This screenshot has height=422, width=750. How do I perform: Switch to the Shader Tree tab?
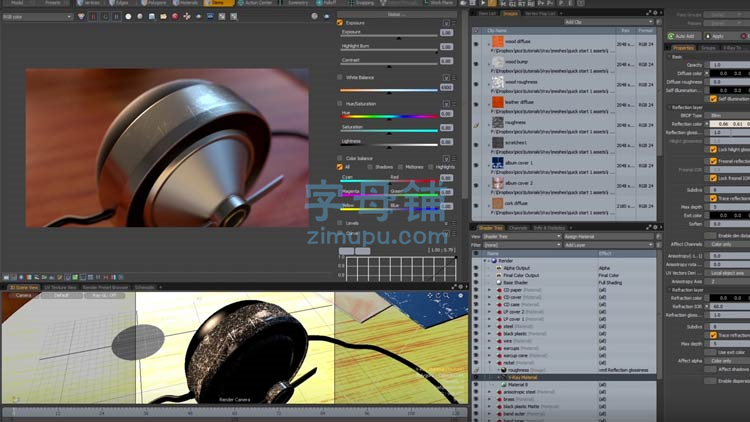click(x=490, y=228)
